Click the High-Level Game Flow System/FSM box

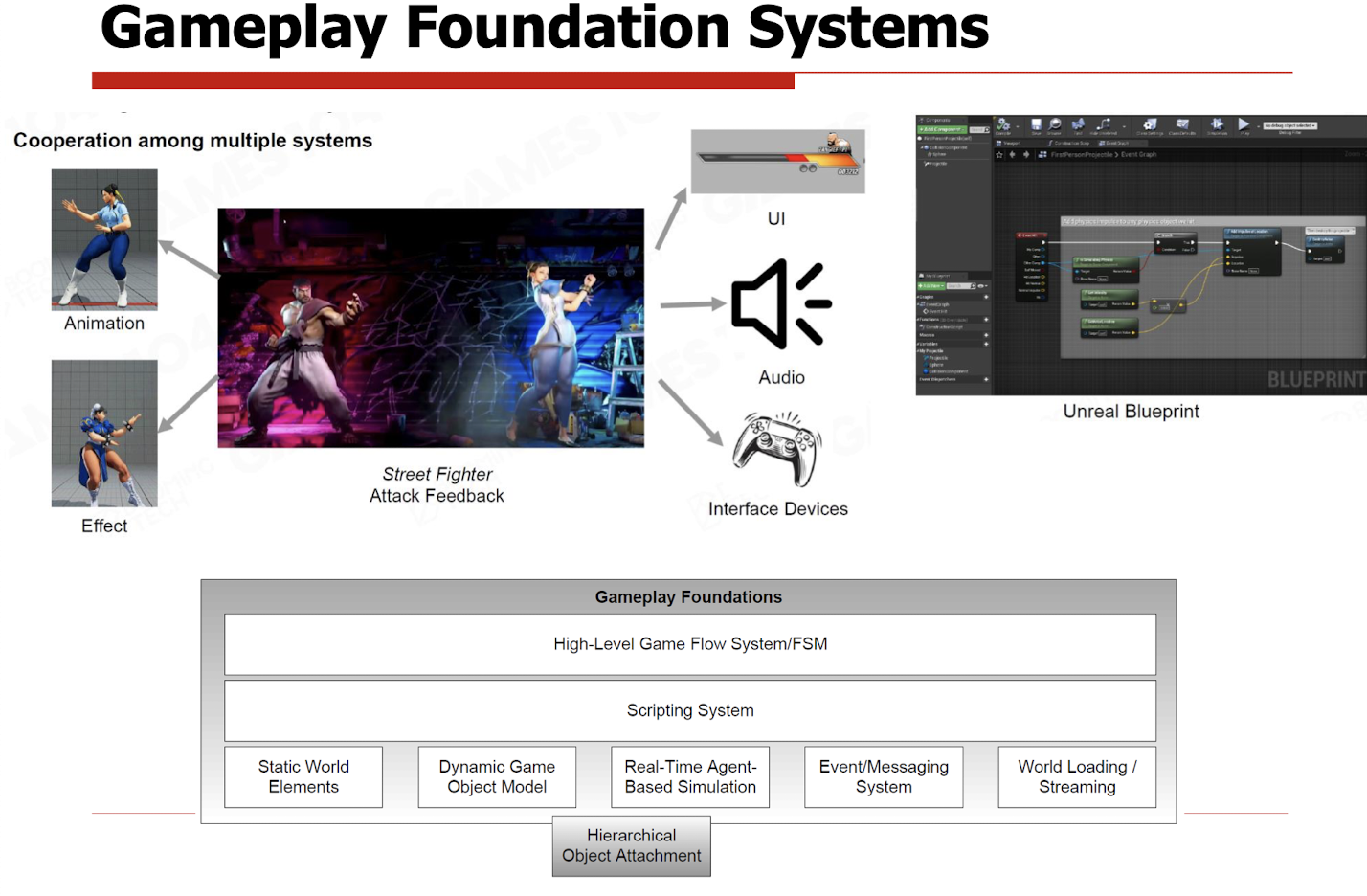(x=690, y=644)
